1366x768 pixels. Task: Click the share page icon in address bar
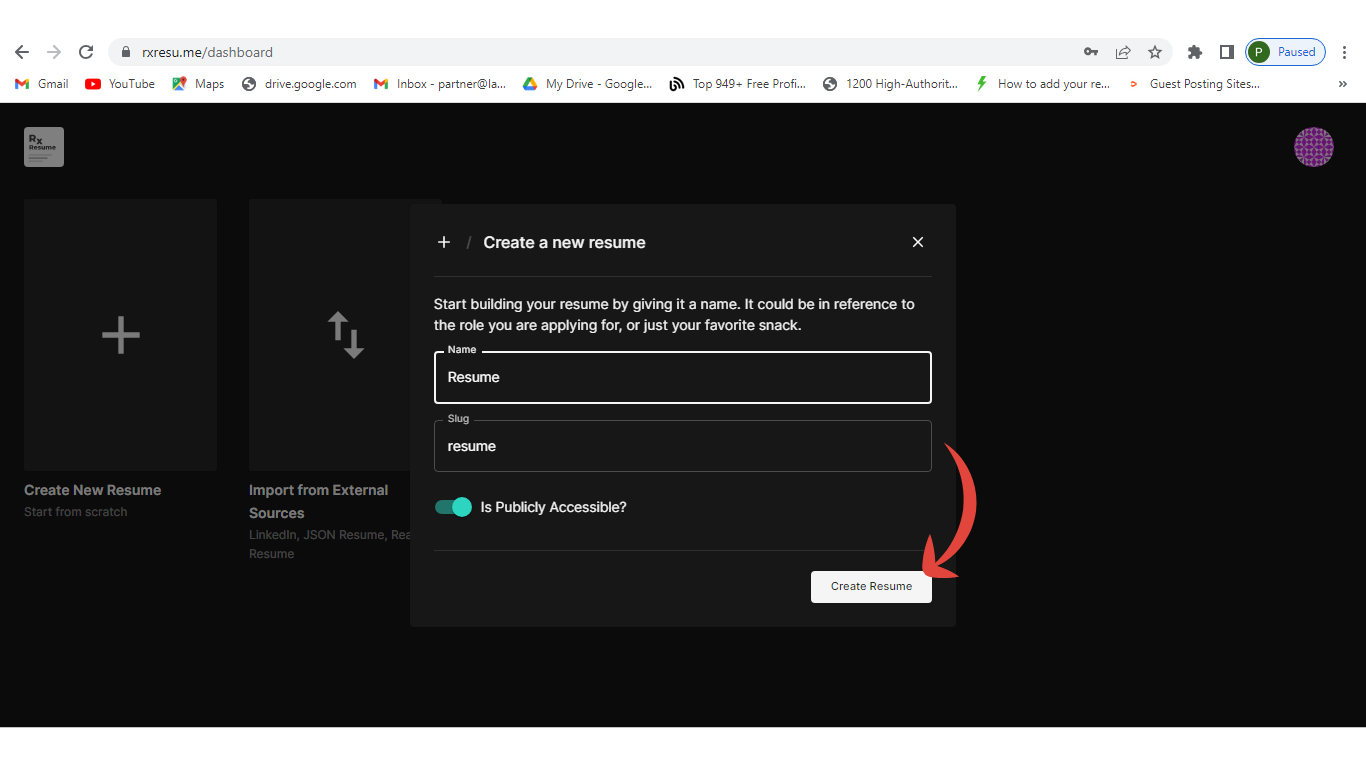click(1123, 52)
